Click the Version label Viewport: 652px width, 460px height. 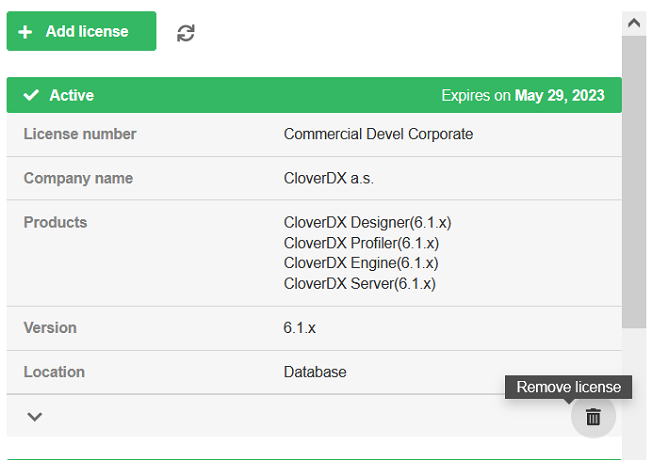click(50, 328)
